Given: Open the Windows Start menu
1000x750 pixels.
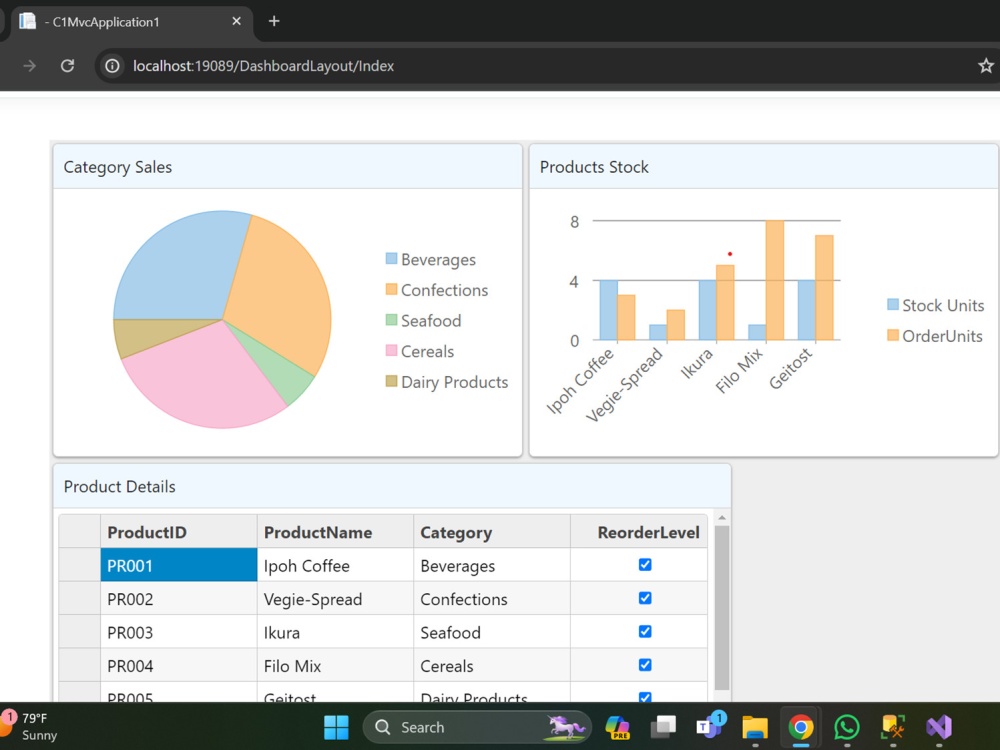Looking at the screenshot, I should click(x=336, y=727).
